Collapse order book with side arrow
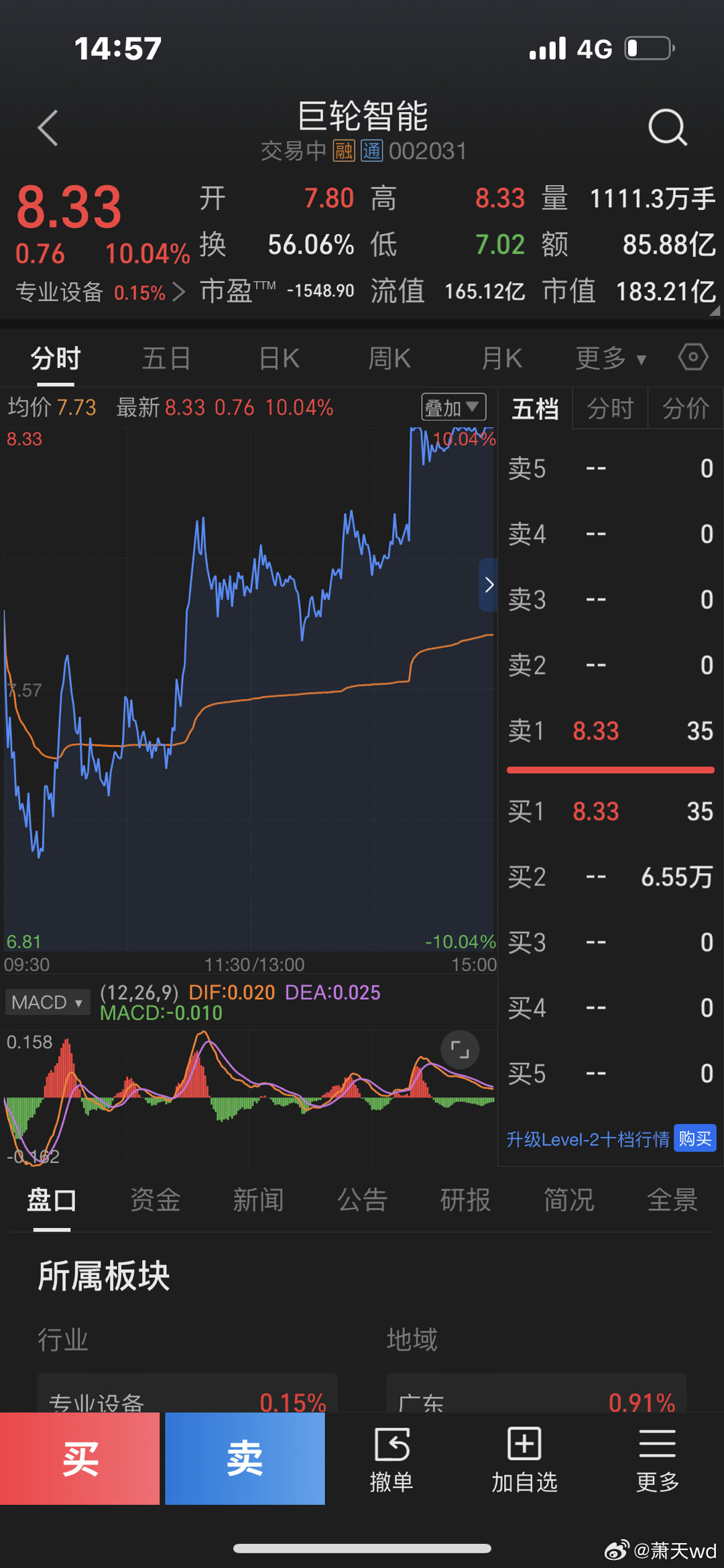Screen dimensions: 724x1568 pyautogui.click(x=489, y=585)
